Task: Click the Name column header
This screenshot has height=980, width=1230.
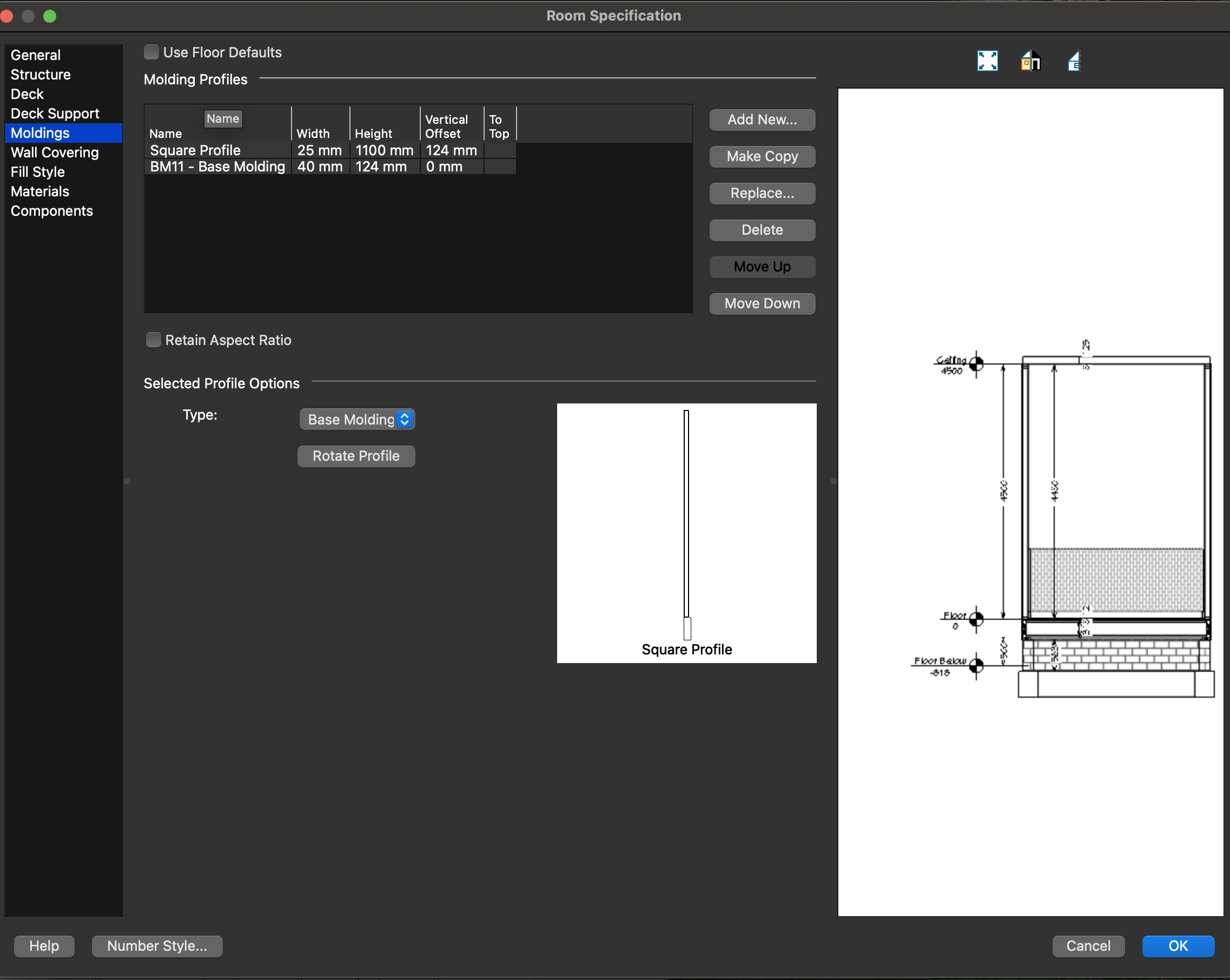Action: (x=166, y=133)
